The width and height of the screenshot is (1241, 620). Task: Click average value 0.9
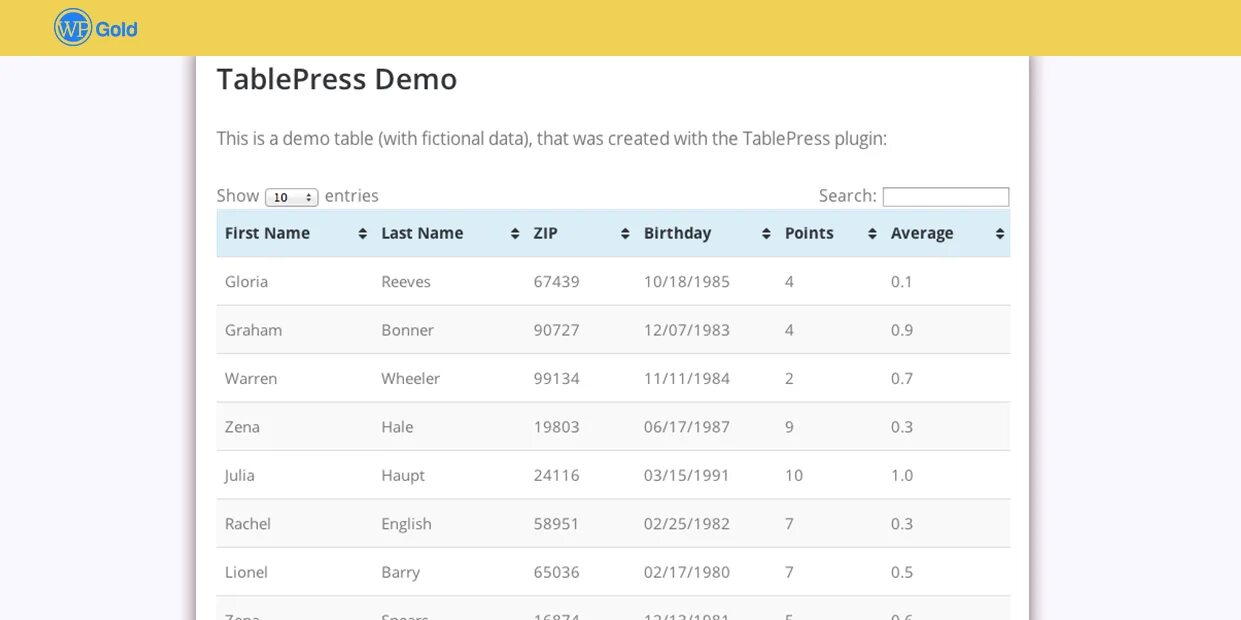click(x=902, y=330)
